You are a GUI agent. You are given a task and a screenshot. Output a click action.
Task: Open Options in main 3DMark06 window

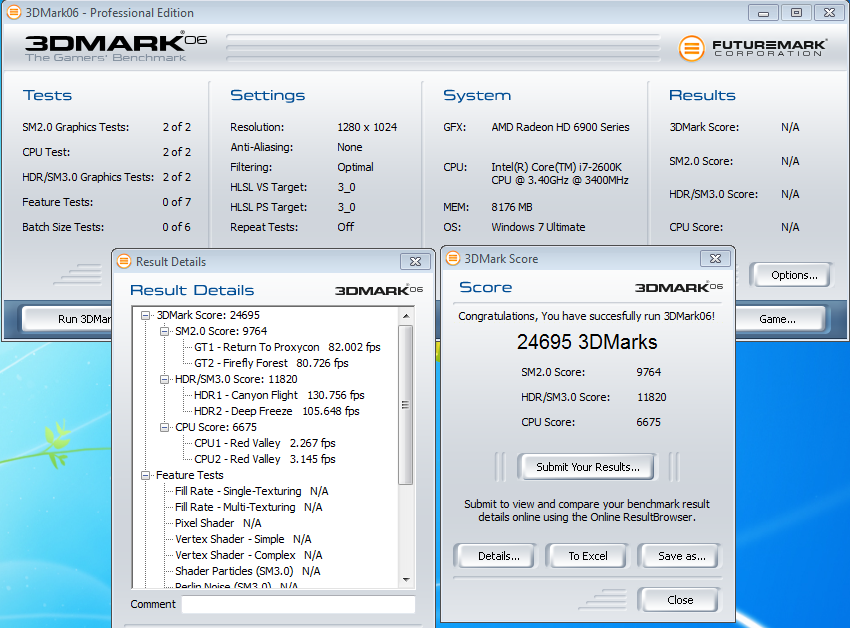pyautogui.click(x=794, y=275)
